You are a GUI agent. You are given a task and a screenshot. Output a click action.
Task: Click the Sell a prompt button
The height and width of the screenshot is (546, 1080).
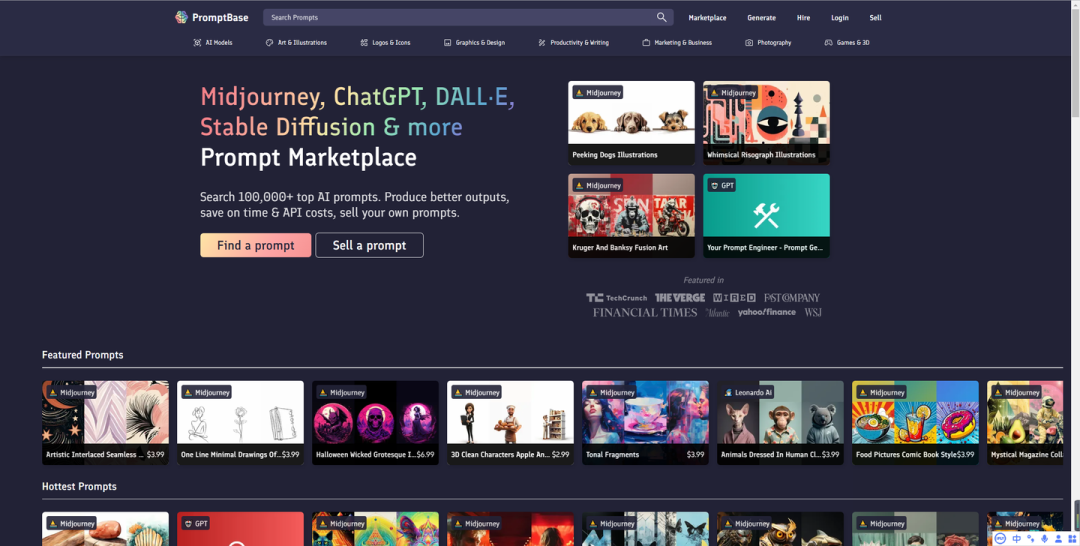369,245
